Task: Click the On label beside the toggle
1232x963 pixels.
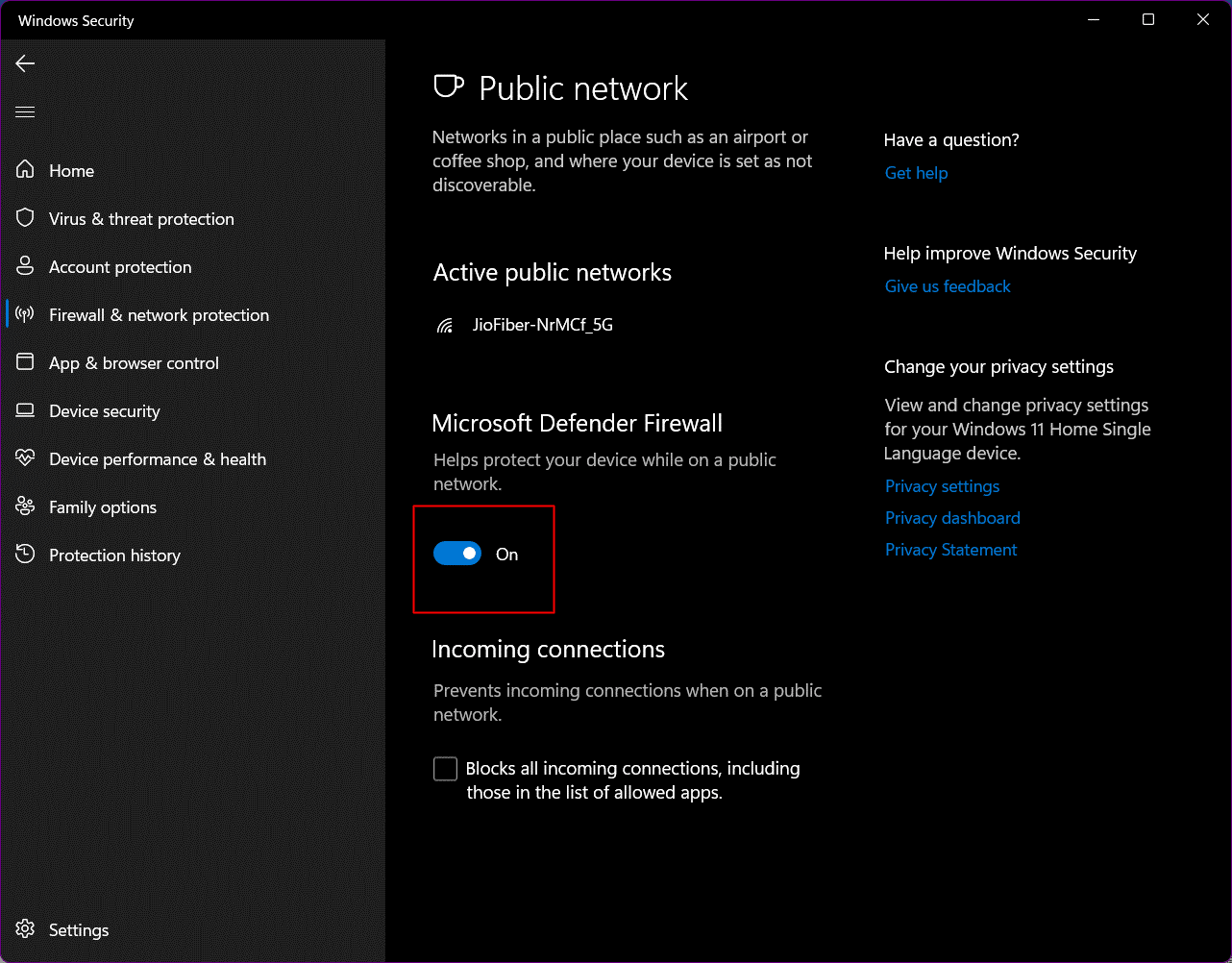Action: point(506,555)
